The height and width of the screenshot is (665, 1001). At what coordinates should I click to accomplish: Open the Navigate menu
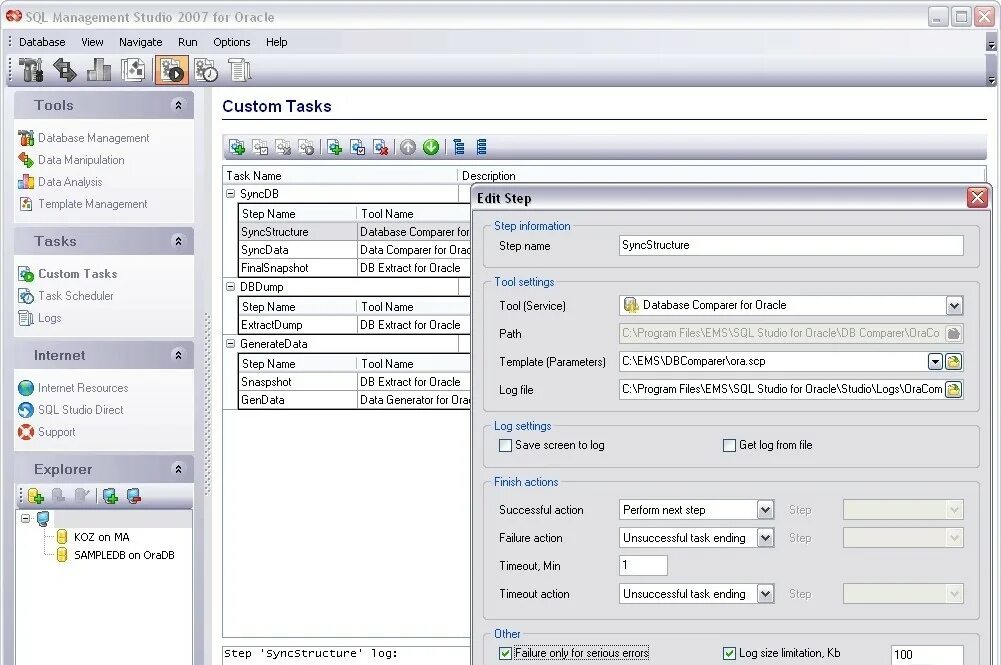pyautogui.click(x=140, y=42)
